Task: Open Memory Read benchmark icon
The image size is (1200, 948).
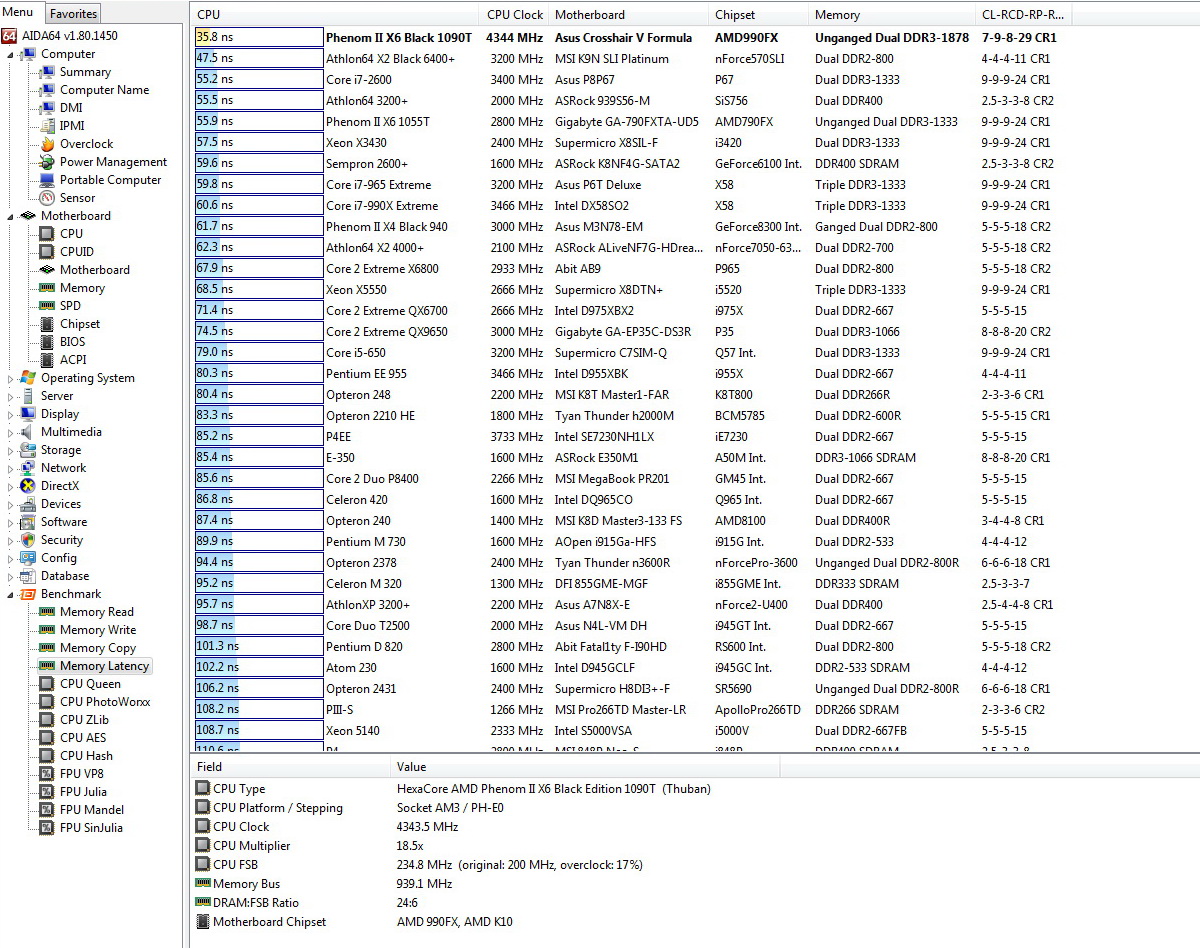Action: pos(46,612)
